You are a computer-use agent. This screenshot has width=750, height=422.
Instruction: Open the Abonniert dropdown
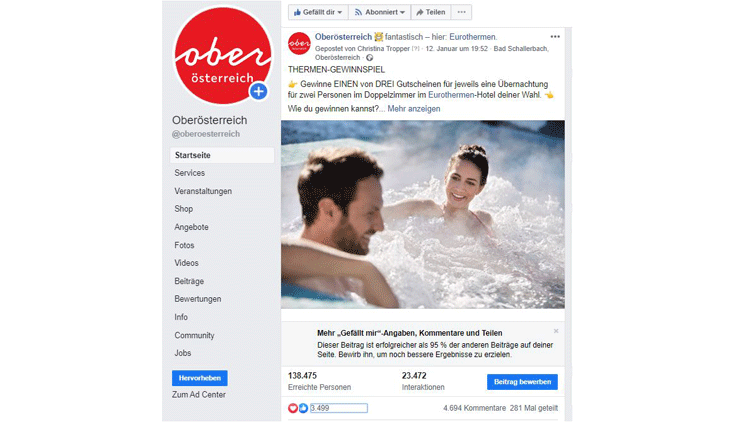[x=380, y=12]
